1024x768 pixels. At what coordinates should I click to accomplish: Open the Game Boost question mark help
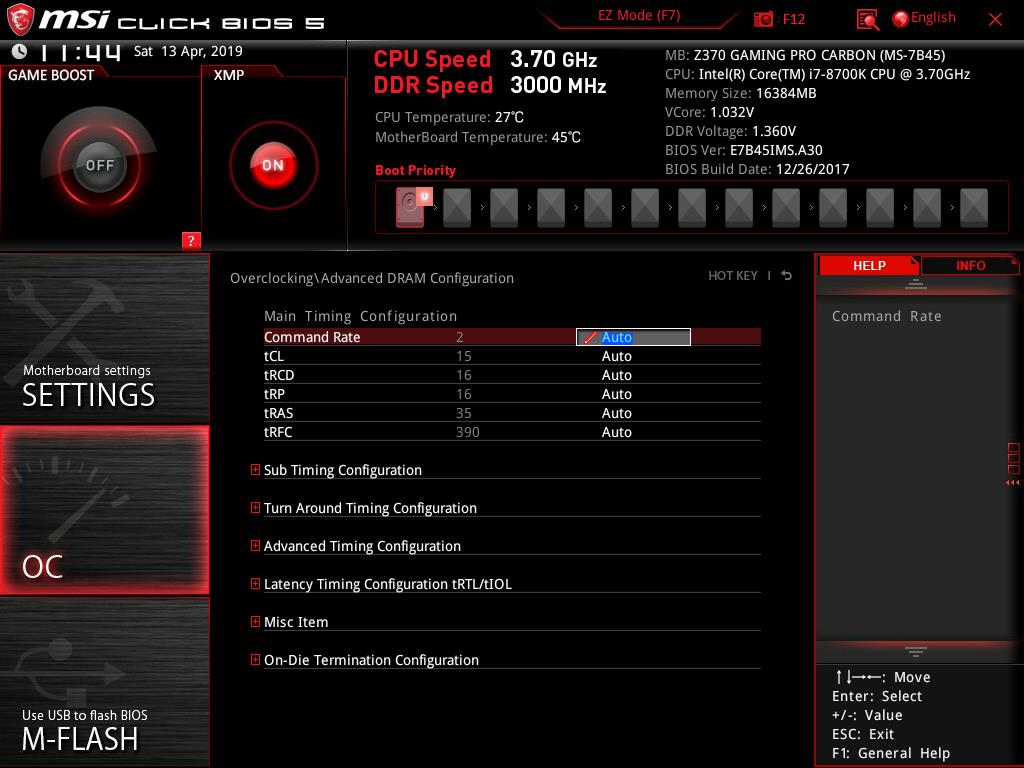(191, 240)
